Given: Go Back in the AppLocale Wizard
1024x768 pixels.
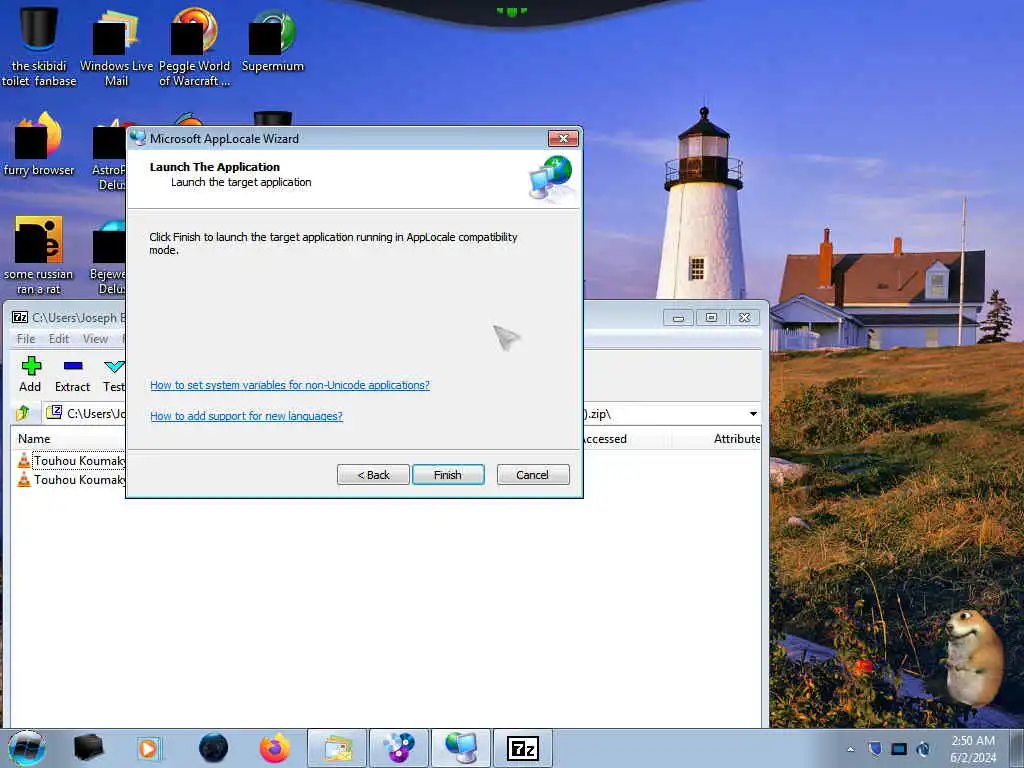Looking at the screenshot, I should pos(373,475).
